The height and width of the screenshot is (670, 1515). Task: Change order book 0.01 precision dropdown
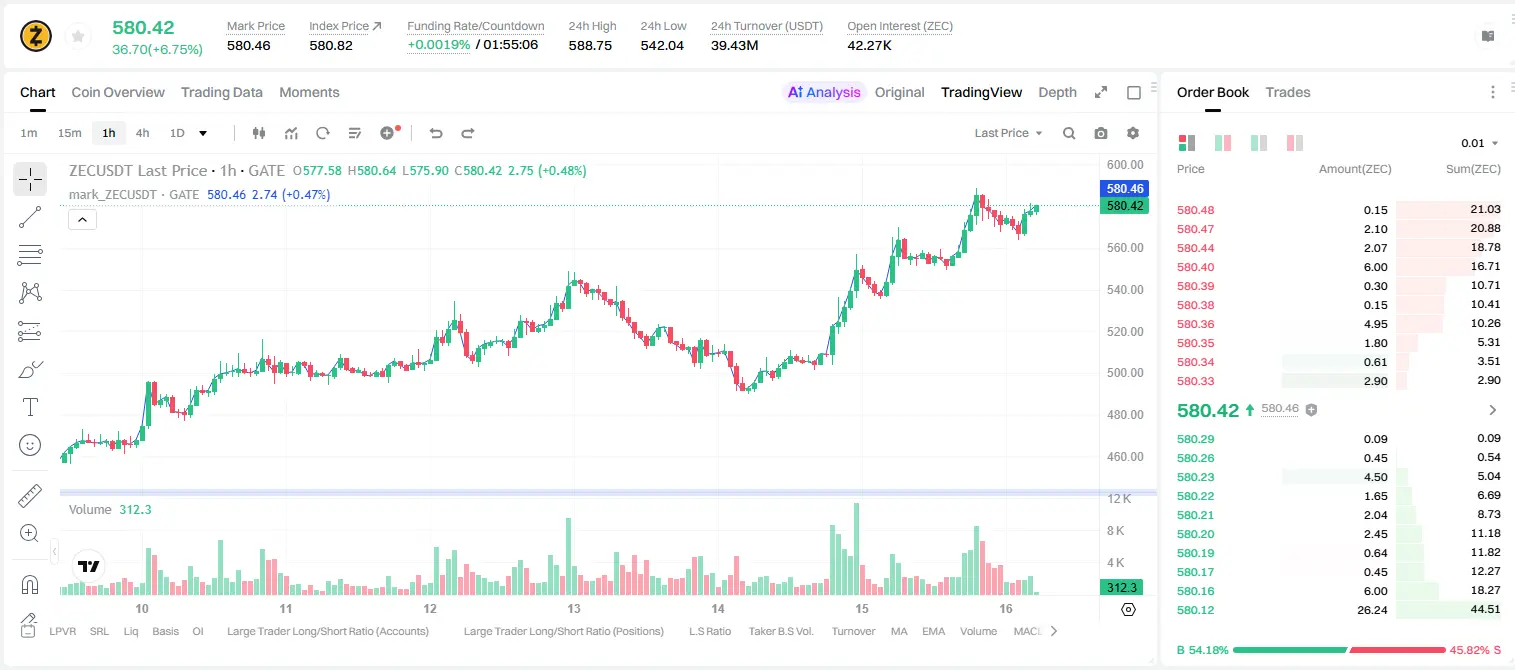pos(1480,143)
